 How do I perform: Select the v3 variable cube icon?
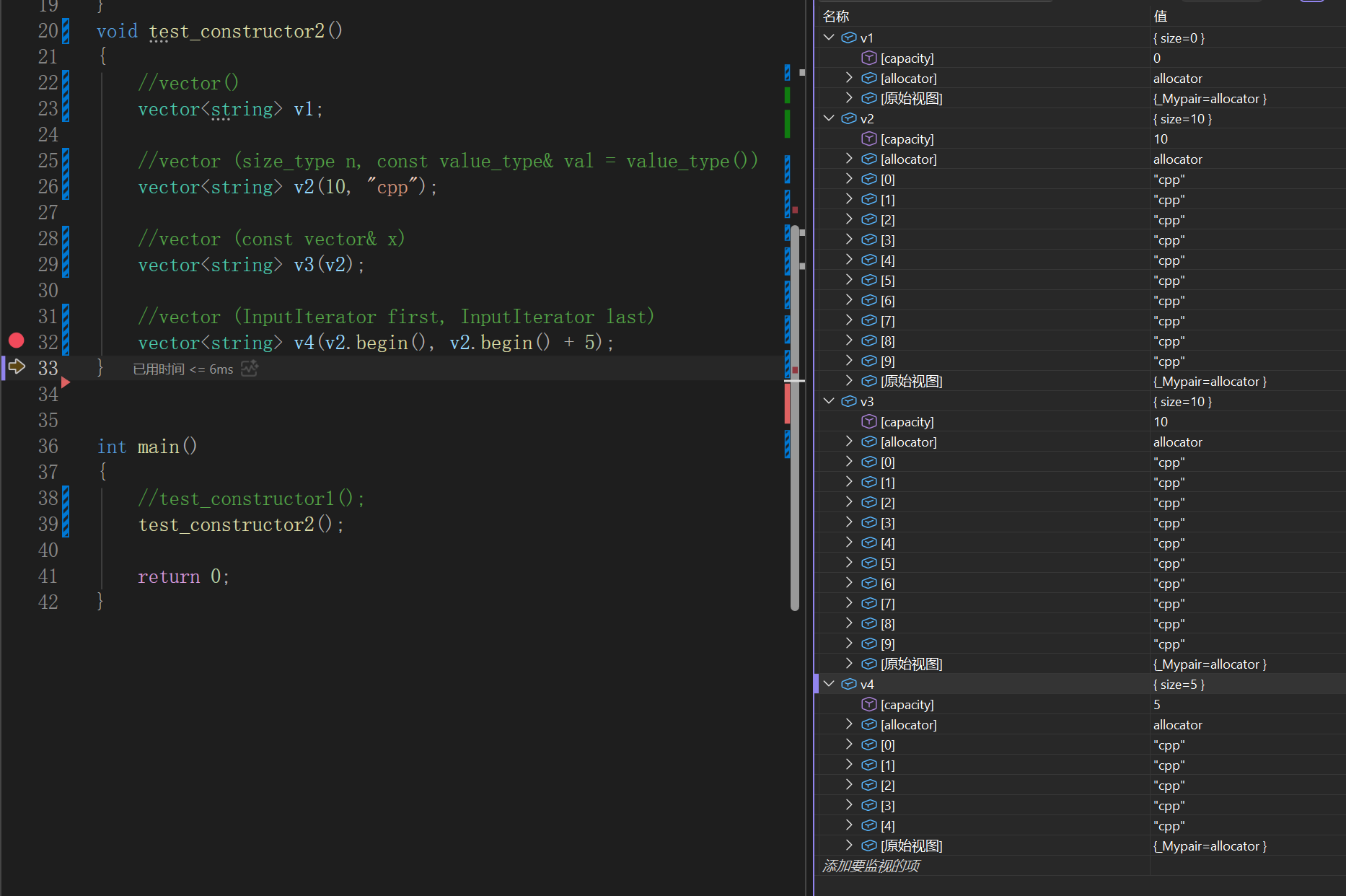pos(849,401)
